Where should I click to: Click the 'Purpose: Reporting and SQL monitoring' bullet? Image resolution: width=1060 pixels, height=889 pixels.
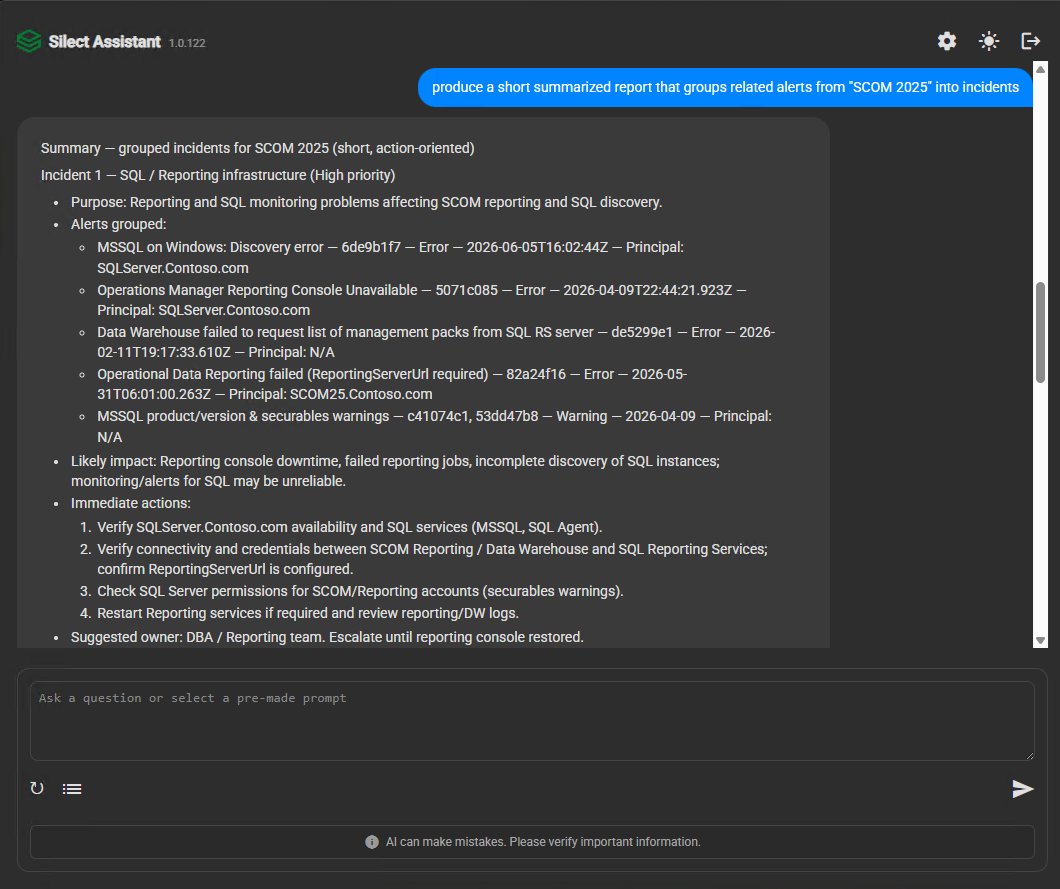[366, 202]
